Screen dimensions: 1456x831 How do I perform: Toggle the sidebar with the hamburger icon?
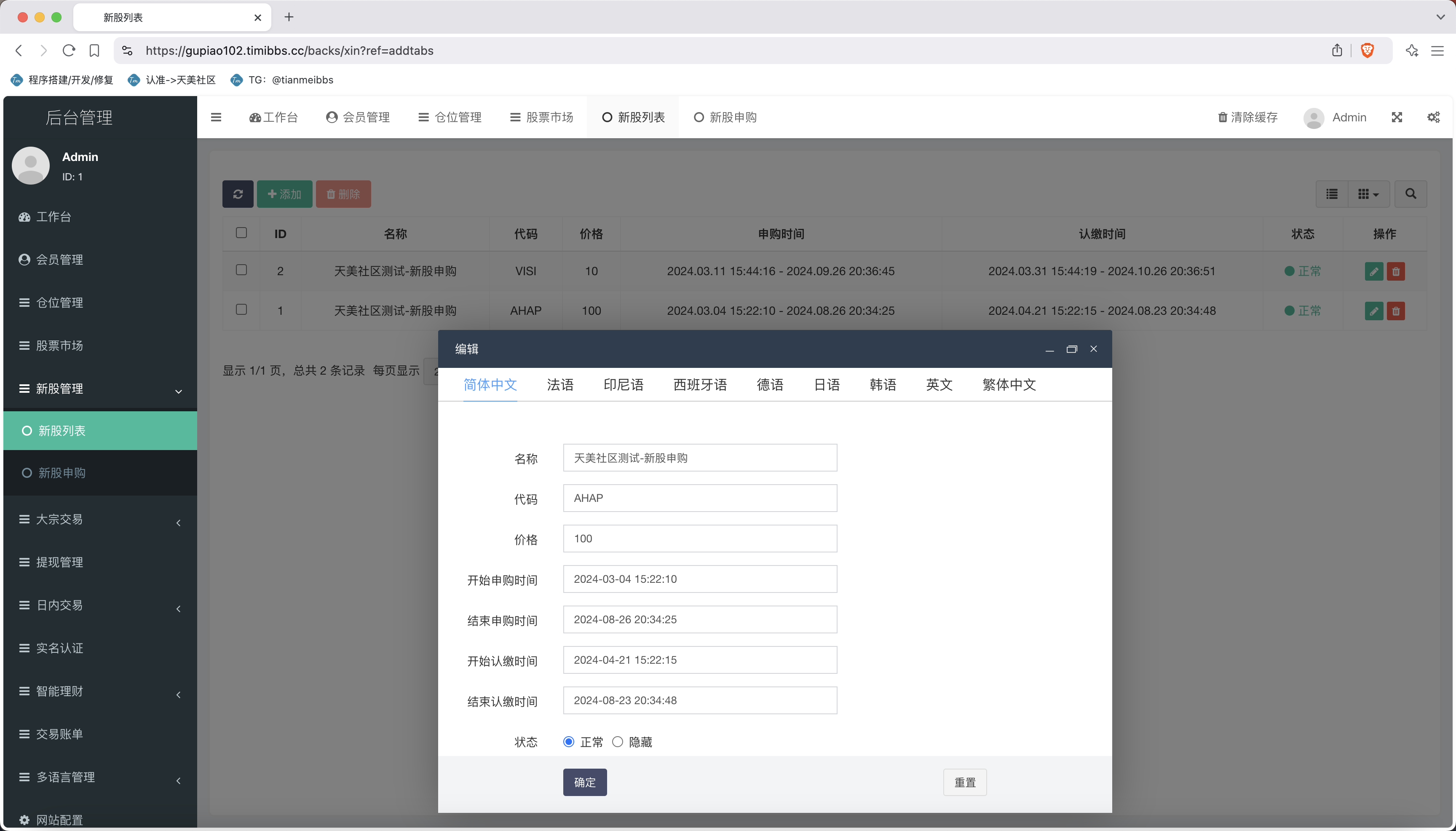pos(216,118)
